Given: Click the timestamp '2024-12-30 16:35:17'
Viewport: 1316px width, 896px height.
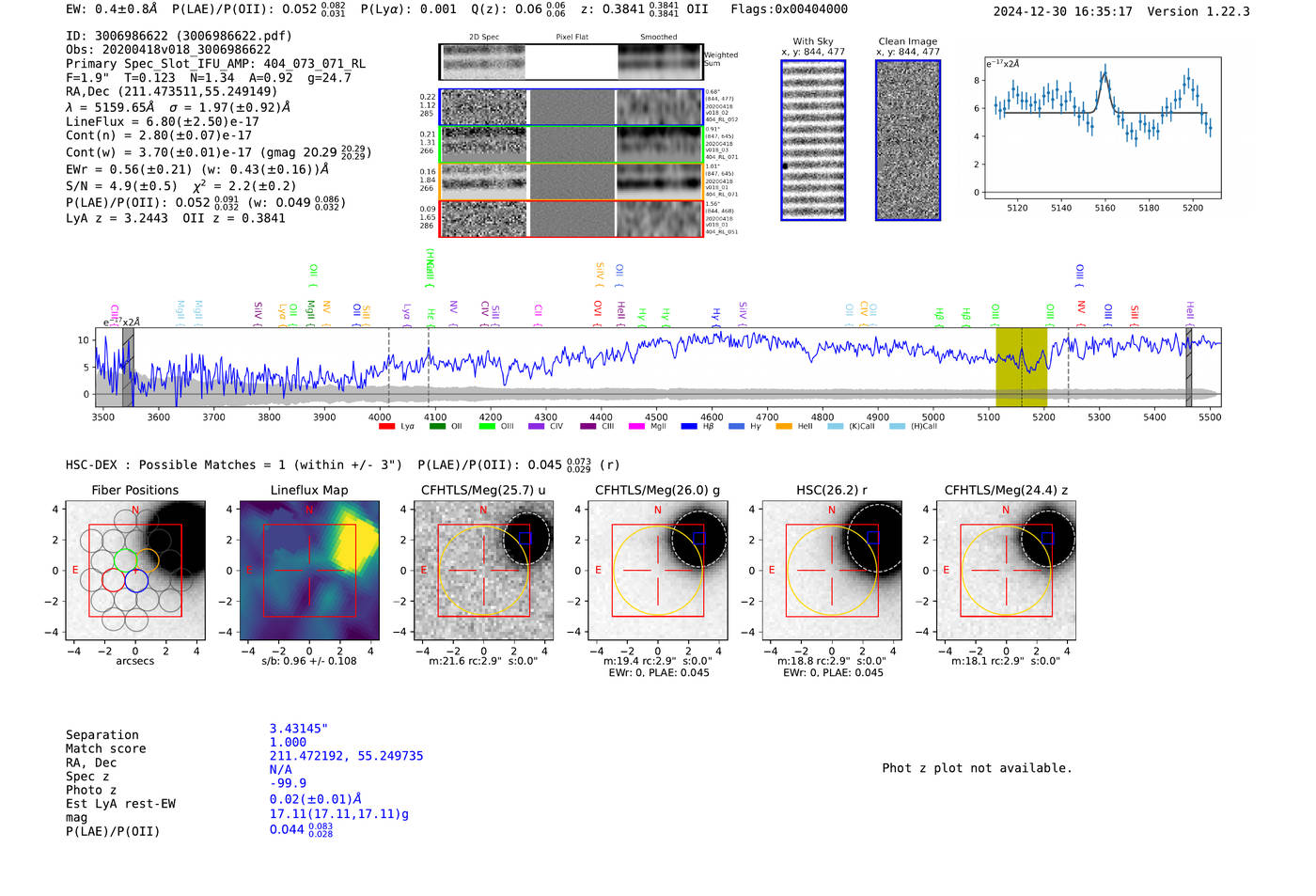Looking at the screenshot, I should [1063, 11].
